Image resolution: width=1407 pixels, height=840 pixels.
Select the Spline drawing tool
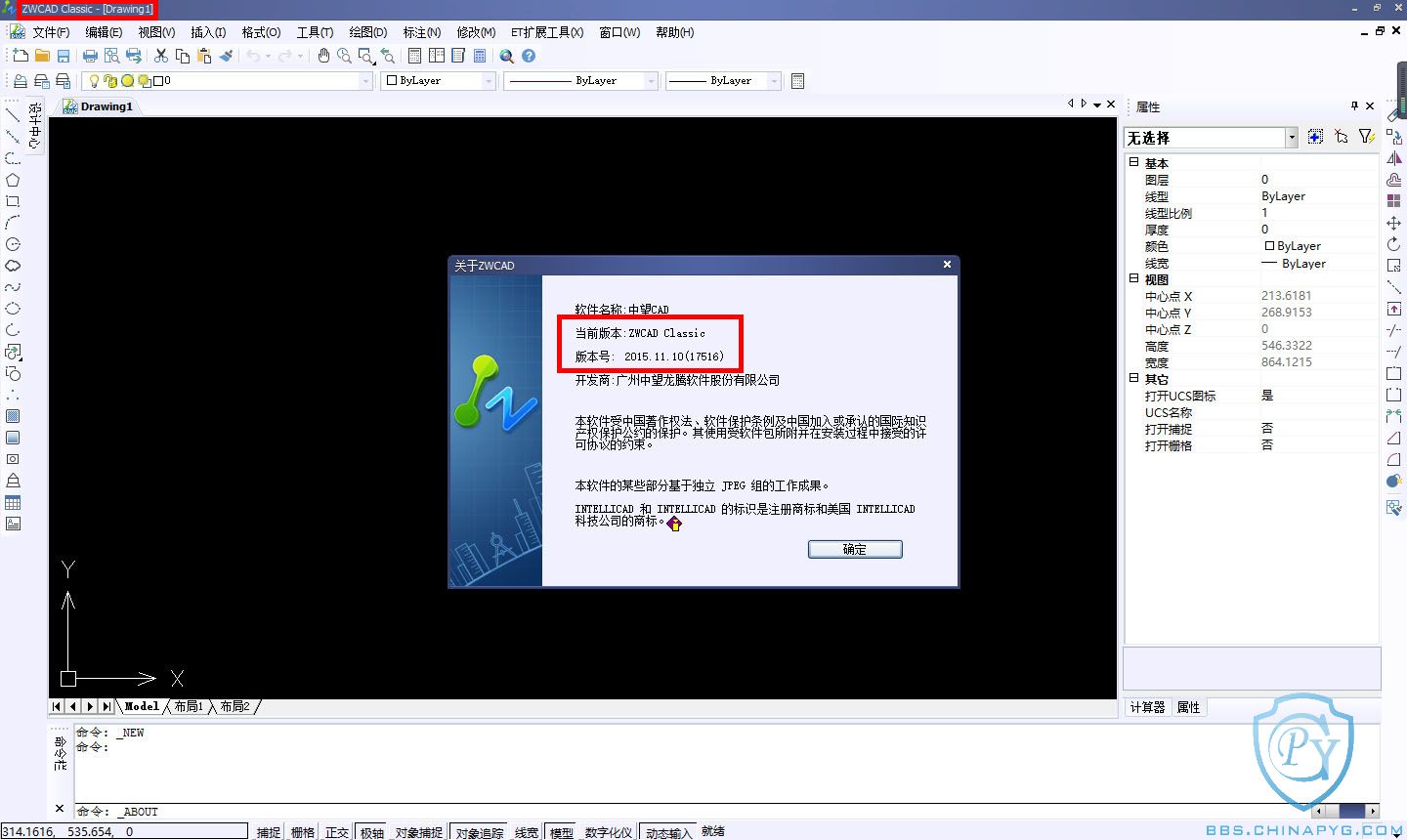(13, 287)
